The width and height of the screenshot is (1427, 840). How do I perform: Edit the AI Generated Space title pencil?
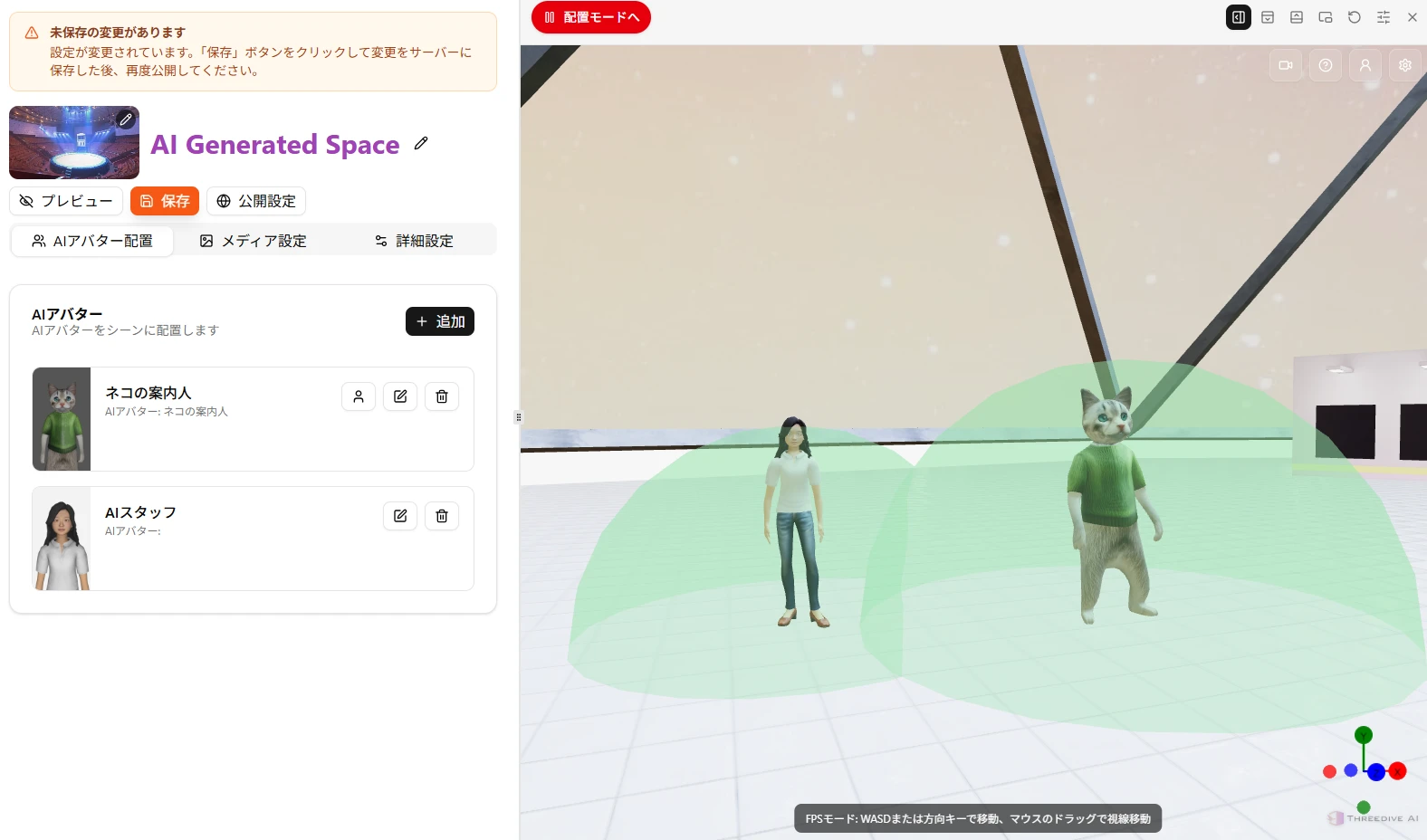421,143
